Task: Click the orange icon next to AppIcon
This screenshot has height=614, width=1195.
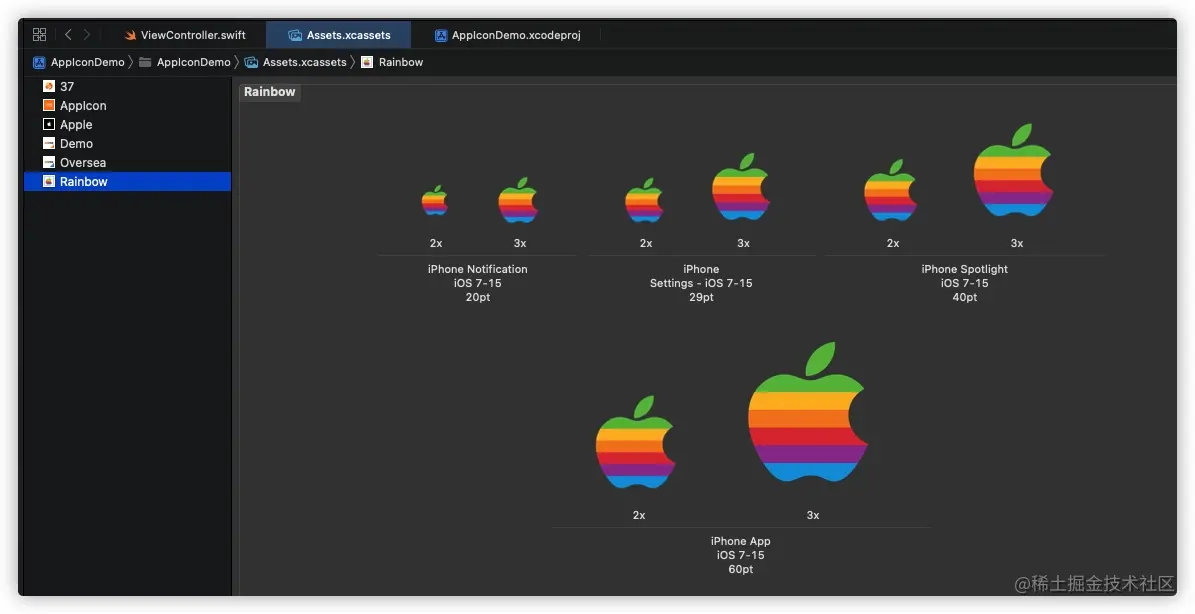Action: click(49, 105)
